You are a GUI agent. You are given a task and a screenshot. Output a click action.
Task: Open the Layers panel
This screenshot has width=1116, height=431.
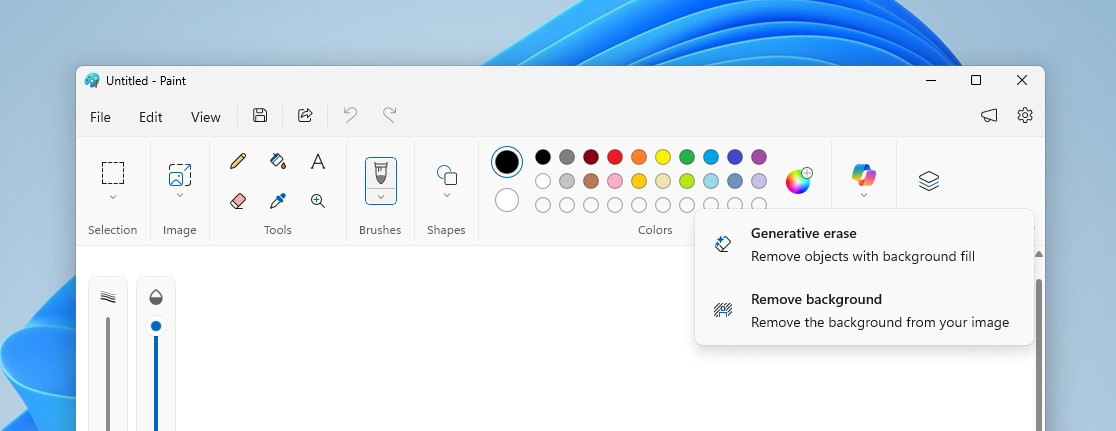(x=928, y=181)
